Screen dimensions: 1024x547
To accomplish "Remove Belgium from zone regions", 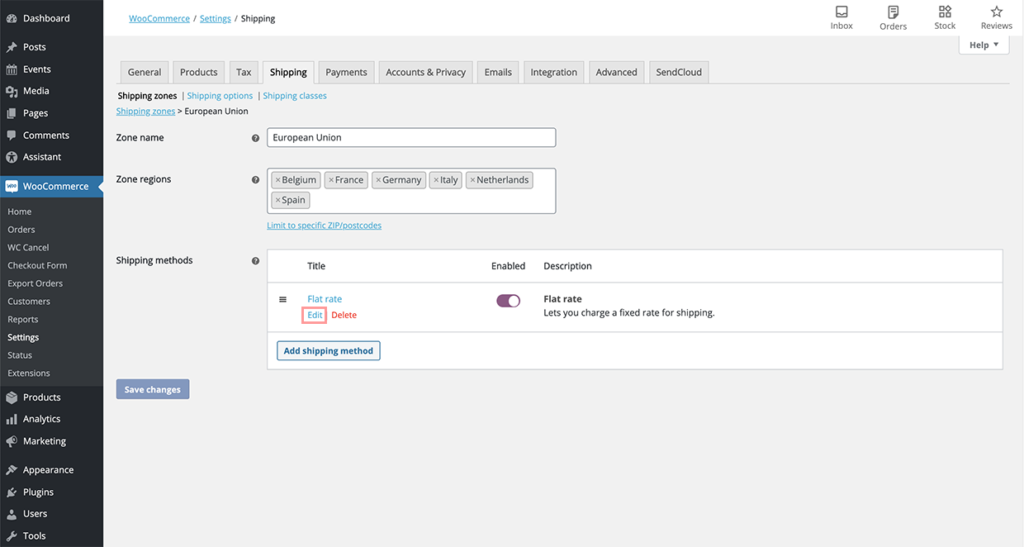I will tap(278, 180).
